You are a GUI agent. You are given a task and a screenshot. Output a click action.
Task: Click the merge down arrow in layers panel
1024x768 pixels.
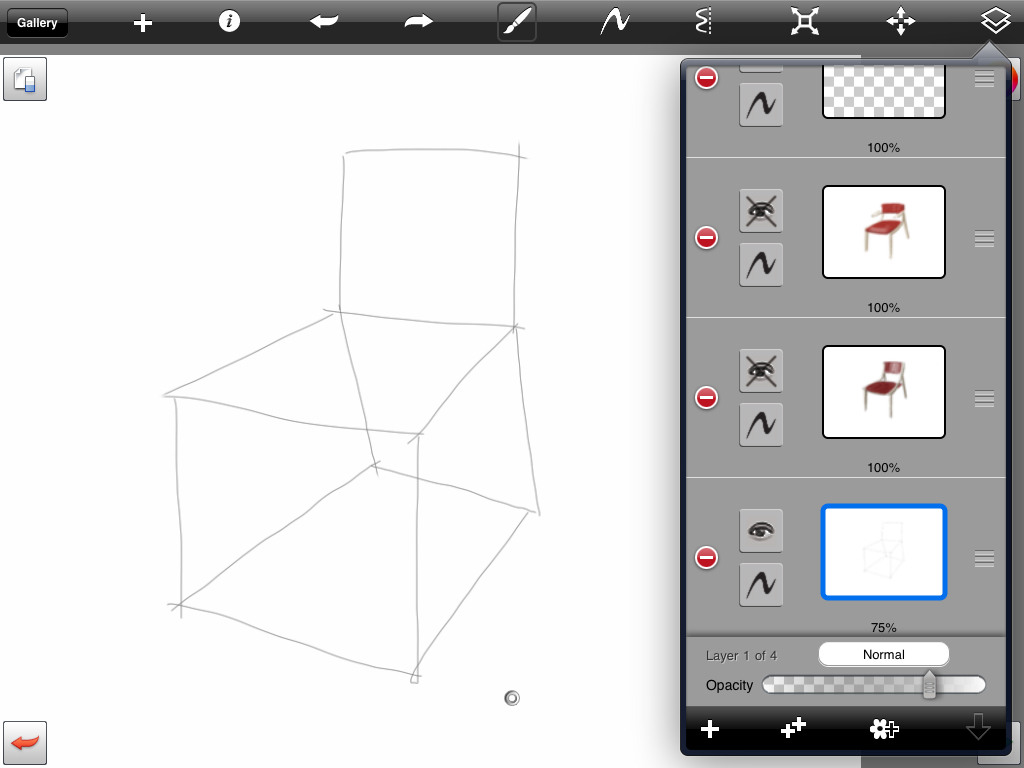coord(978,729)
